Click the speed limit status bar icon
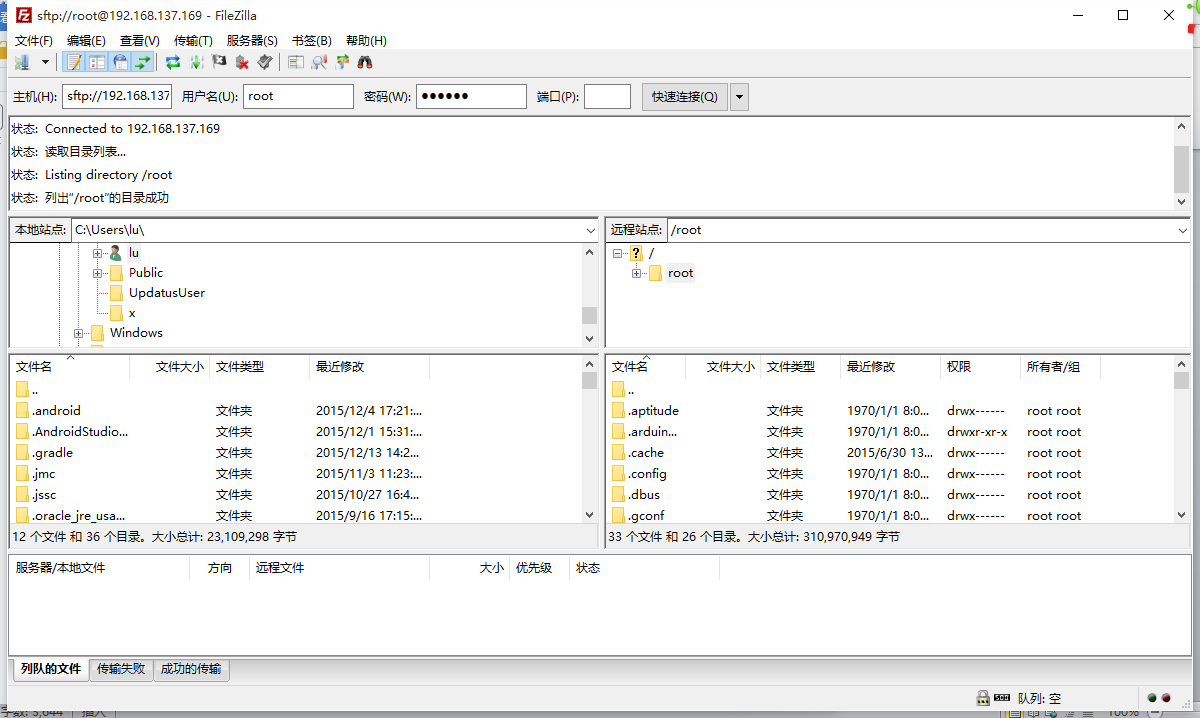The height and width of the screenshot is (718, 1200). (x=1004, y=698)
